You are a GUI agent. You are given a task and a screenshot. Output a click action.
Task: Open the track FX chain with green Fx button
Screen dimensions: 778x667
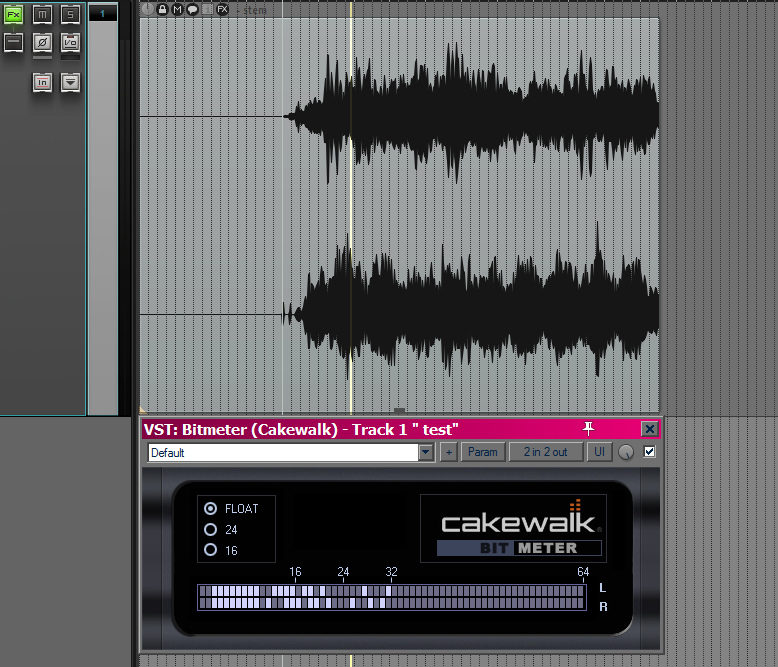click(x=13, y=15)
